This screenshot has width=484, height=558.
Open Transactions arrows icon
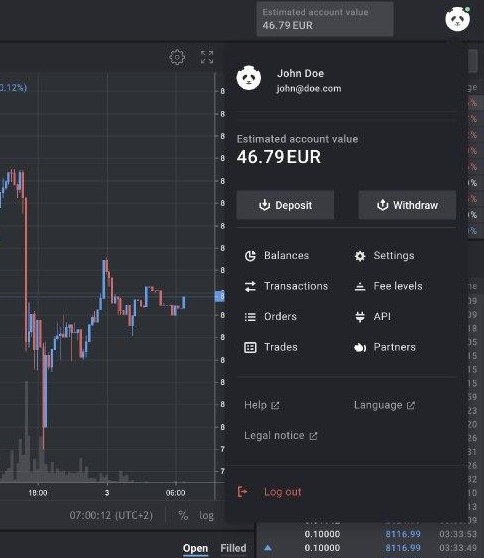[250, 286]
